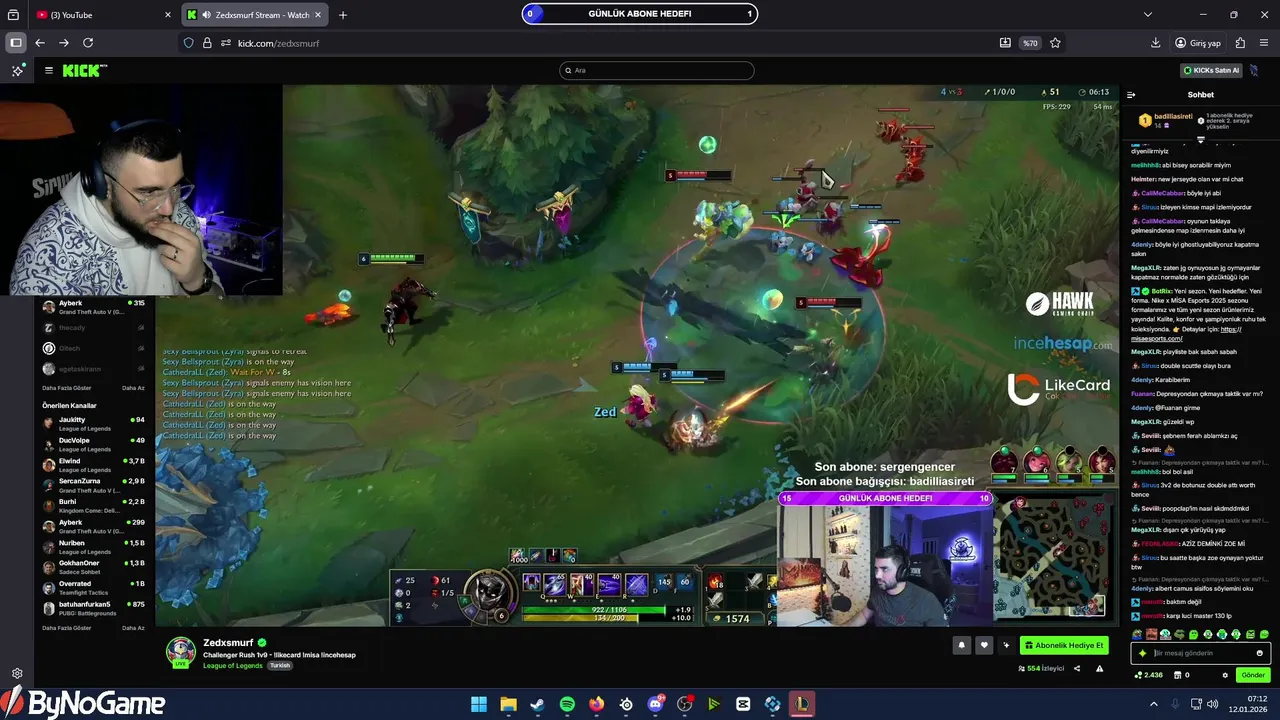Screen dimensions: 1280x720
Task: Open sidebar settings gear at bottom left
Action: point(17,674)
